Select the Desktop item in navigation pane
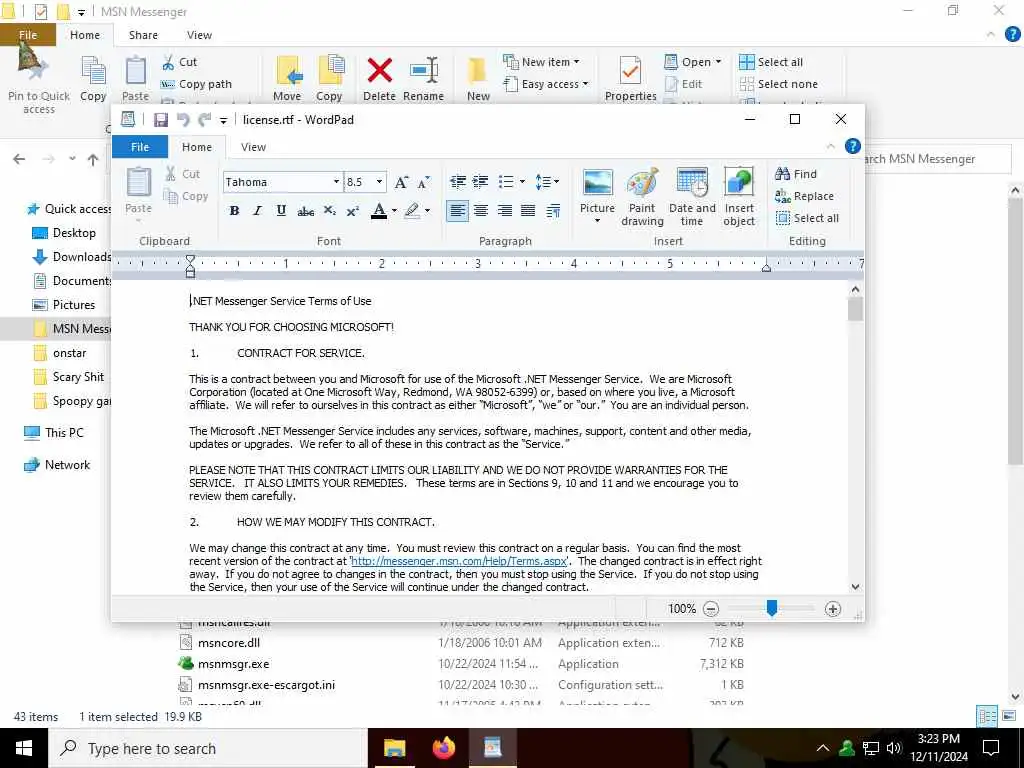Image resolution: width=1024 pixels, height=768 pixels. pos(64,232)
